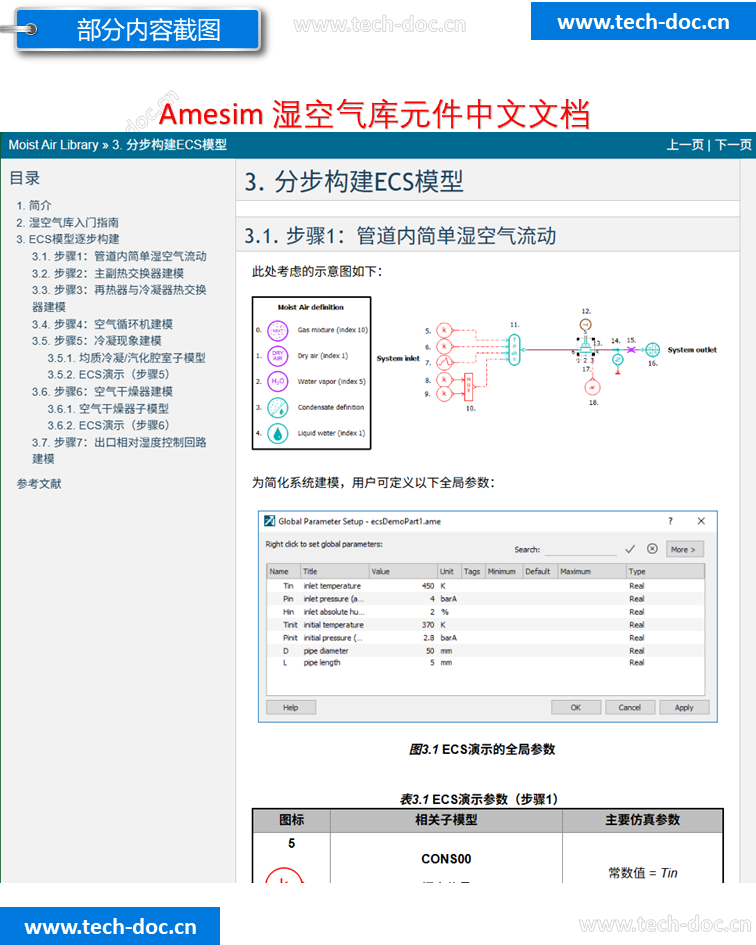Select component number 18 in diagram
Screen dimensions: 756x945
(x=593, y=387)
